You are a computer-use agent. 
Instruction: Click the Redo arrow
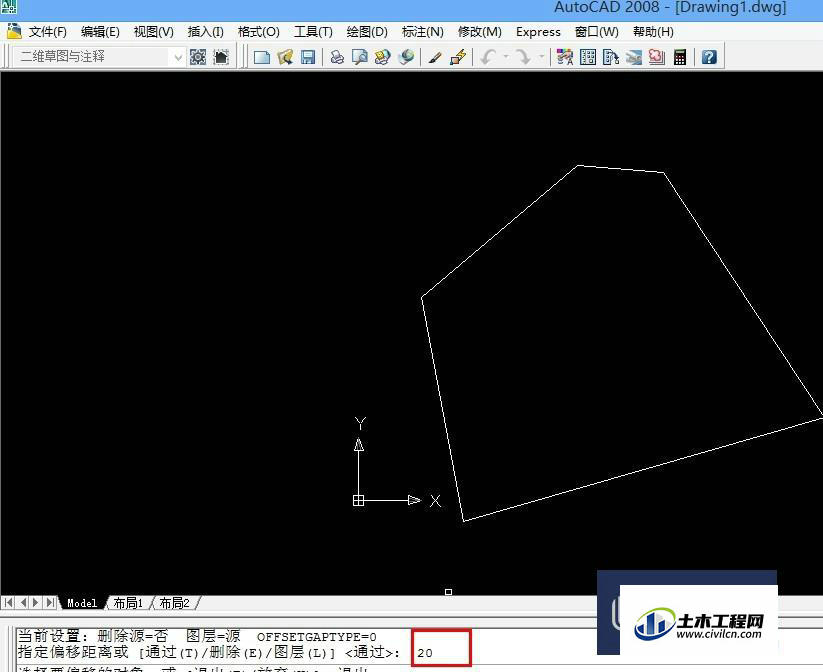(x=523, y=57)
